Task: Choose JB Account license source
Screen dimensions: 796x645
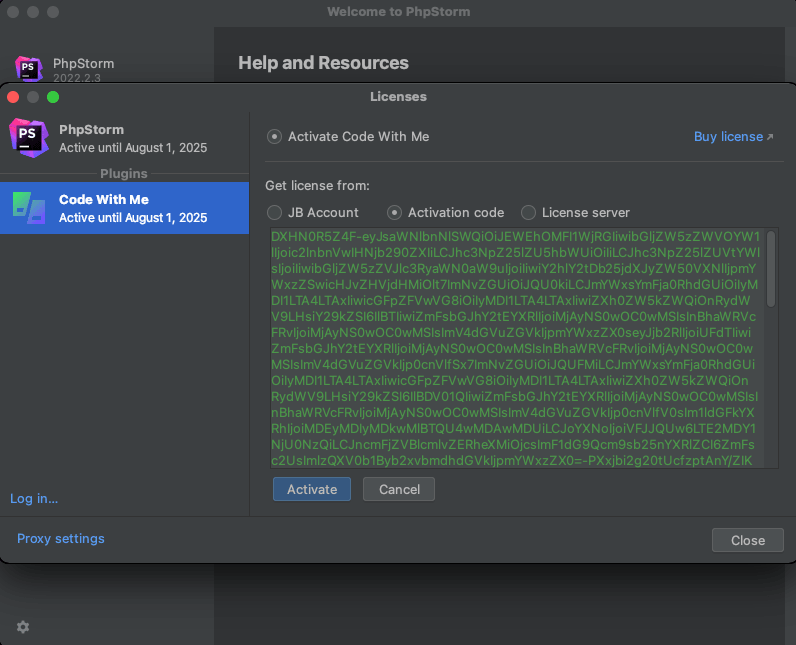Action: 274,213
